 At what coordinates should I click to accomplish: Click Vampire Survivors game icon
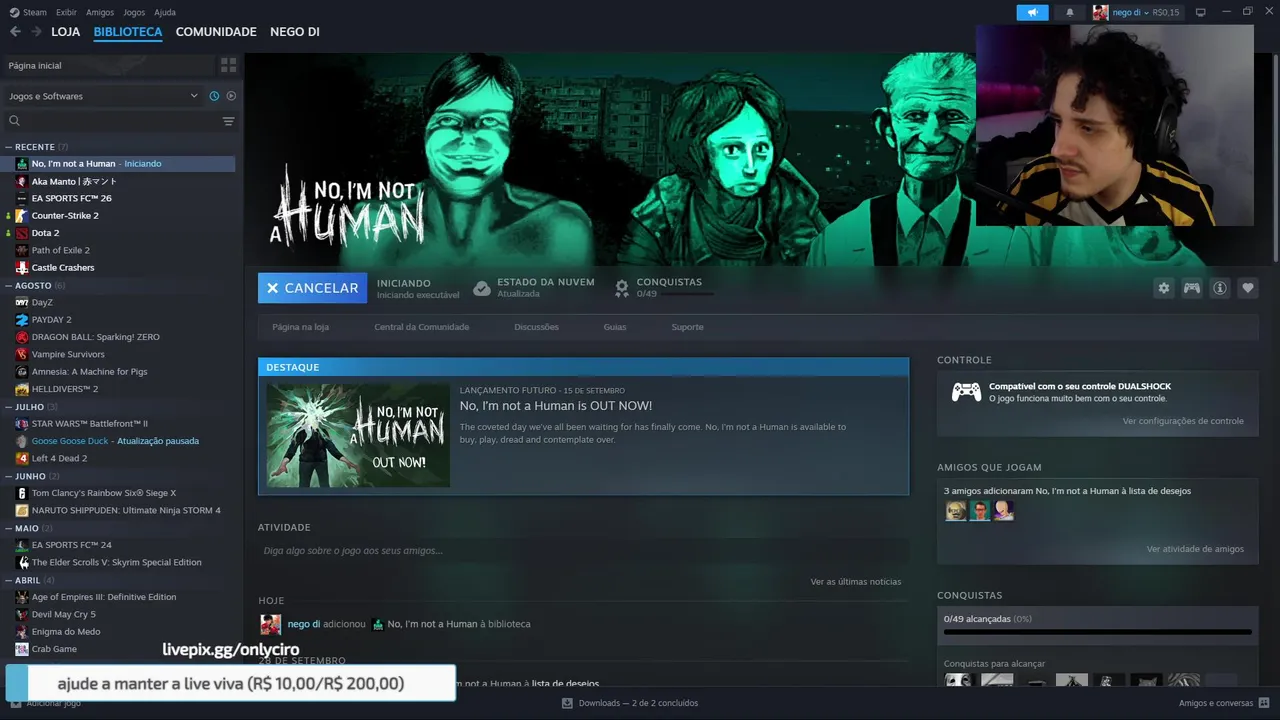(x=22, y=354)
